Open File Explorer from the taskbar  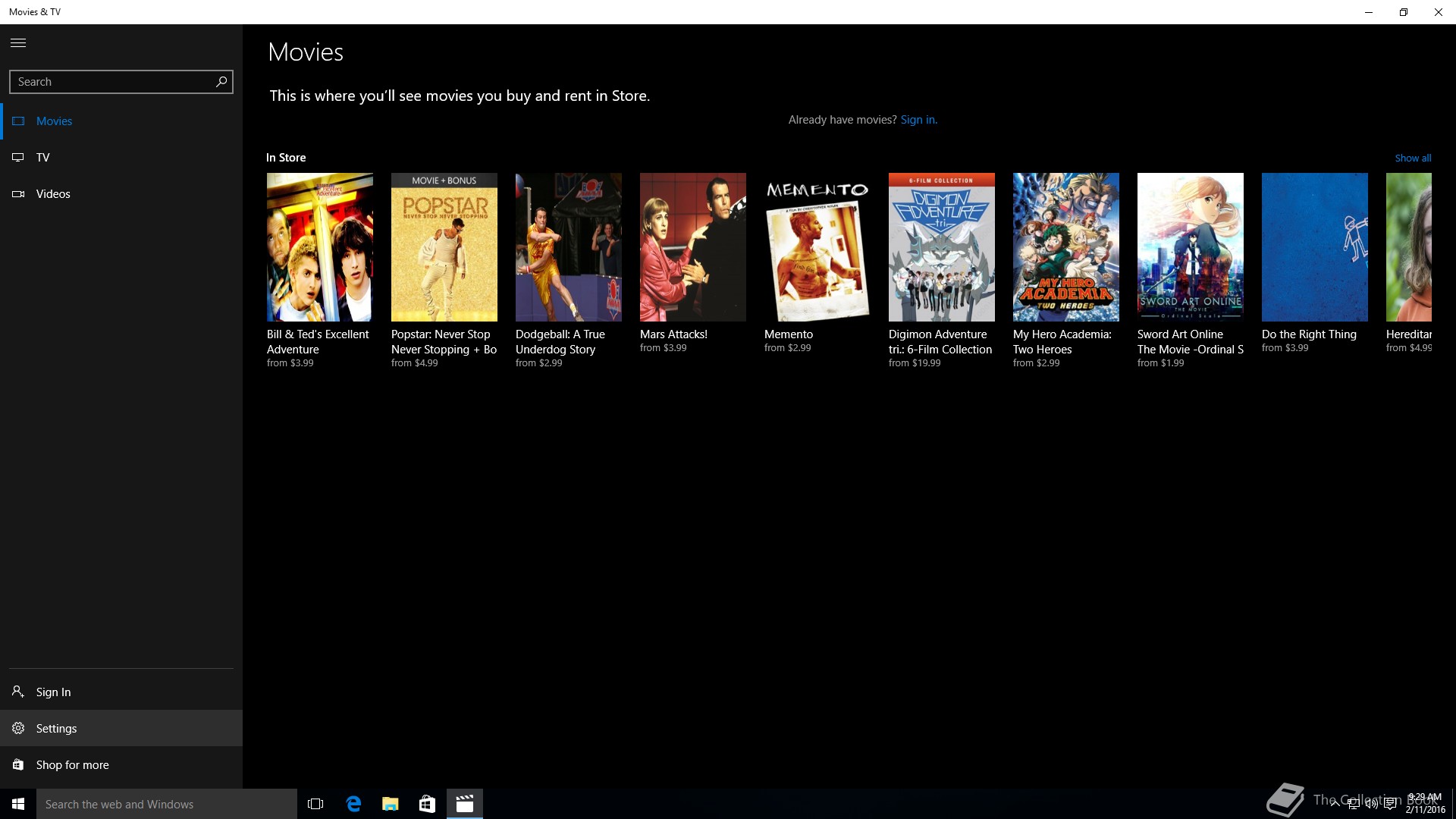pos(391,804)
